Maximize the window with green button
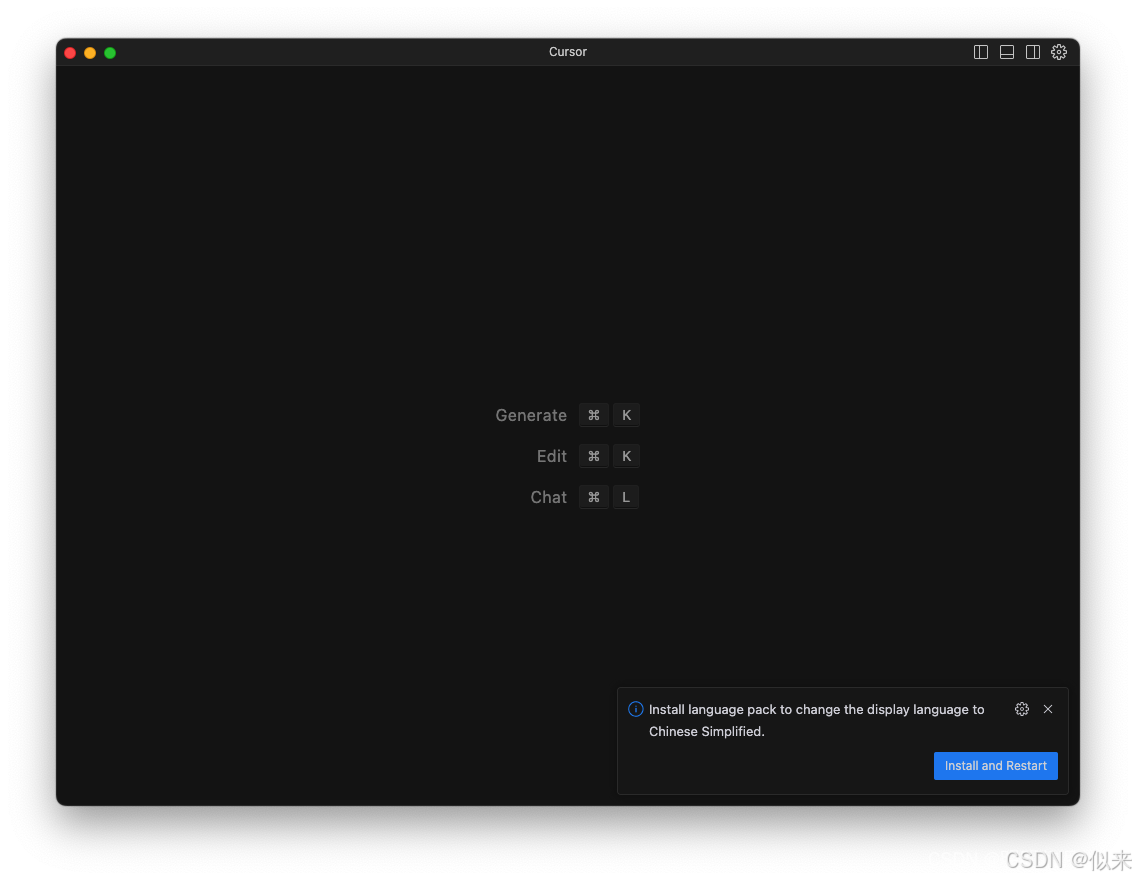The width and height of the screenshot is (1136, 880). coord(110,53)
